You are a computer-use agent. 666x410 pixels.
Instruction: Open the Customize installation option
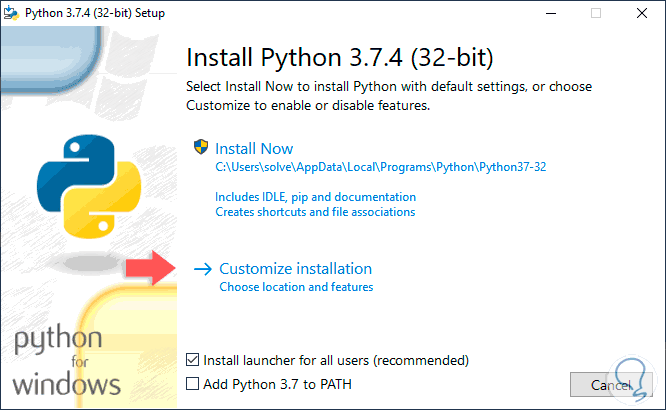click(x=295, y=269)
